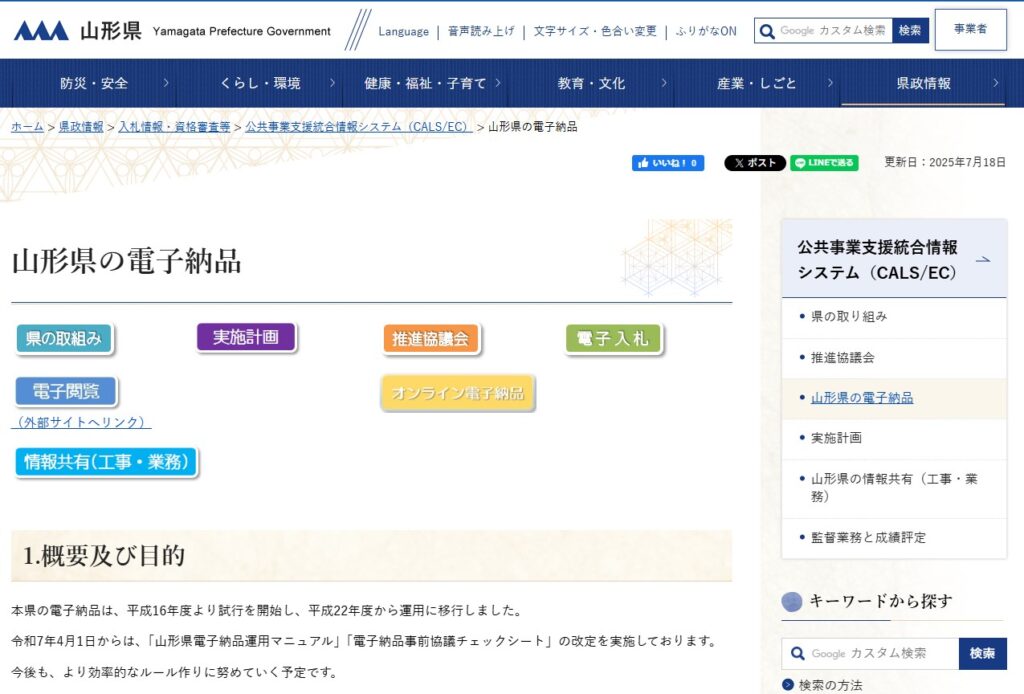Open the 電子入札 green image button
Screen dimensions: 1024x694
click(x=613, y=339)
